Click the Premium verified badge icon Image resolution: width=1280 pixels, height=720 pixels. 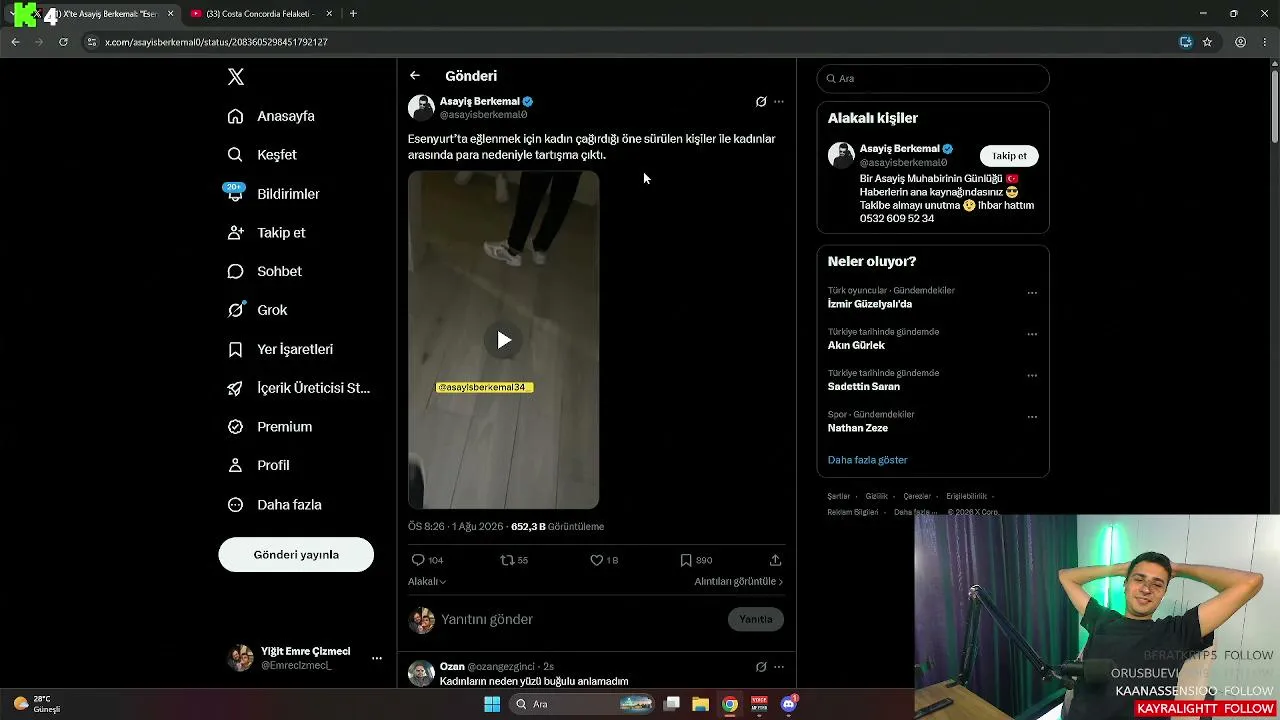(235, 427)
